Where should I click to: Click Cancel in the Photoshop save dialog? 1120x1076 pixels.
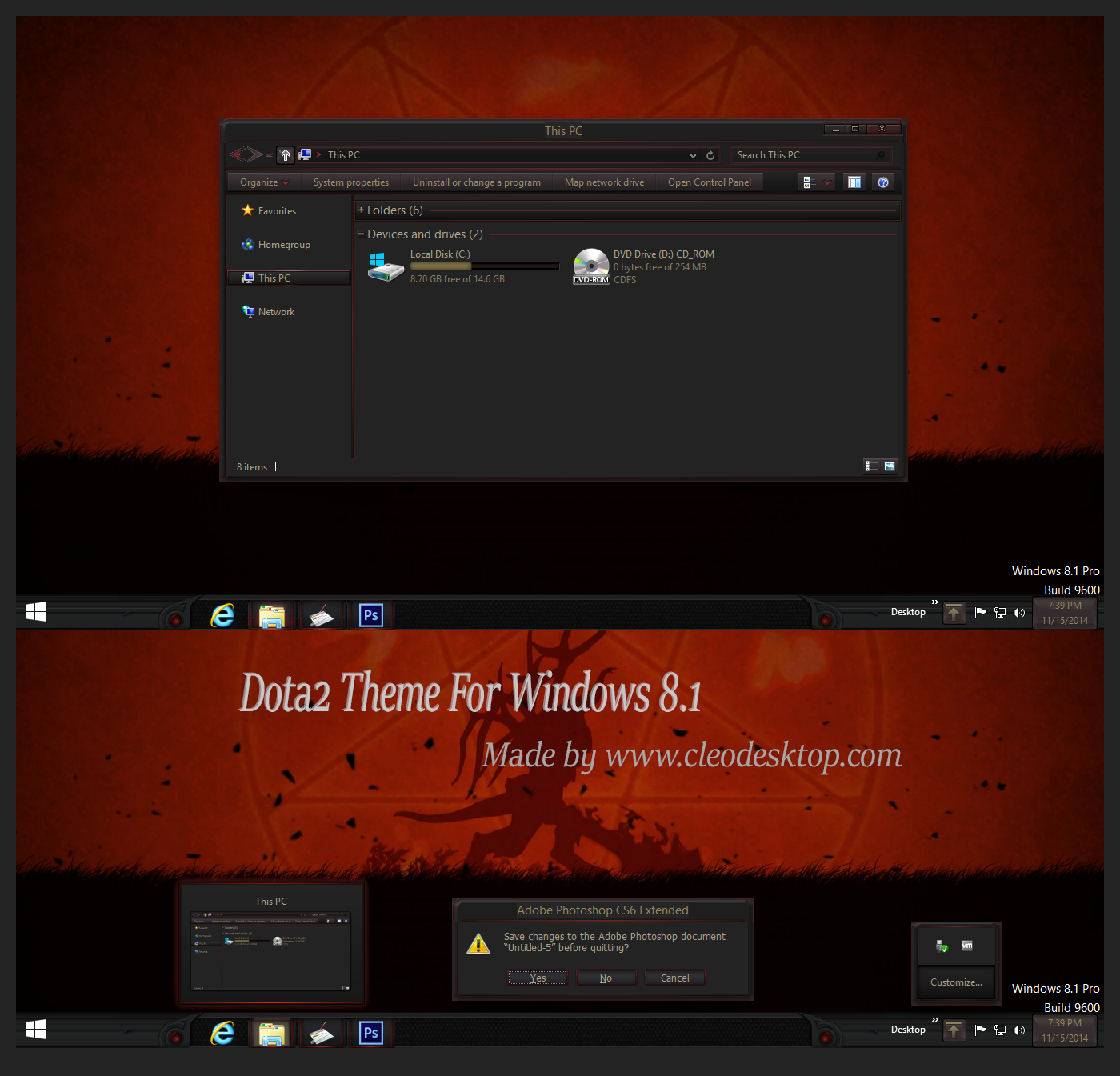pyautogui.click(x=675, y=978)
